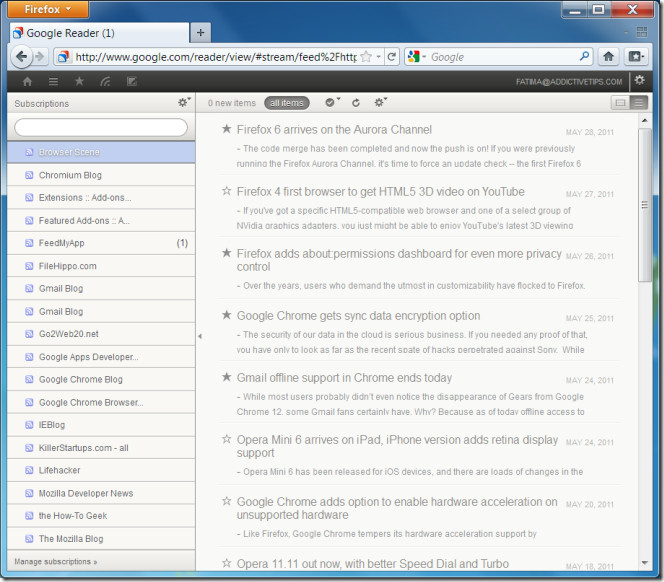664x582 pixels.
Task: Open the How-To Geek subscription
Action: click(101, 515)
